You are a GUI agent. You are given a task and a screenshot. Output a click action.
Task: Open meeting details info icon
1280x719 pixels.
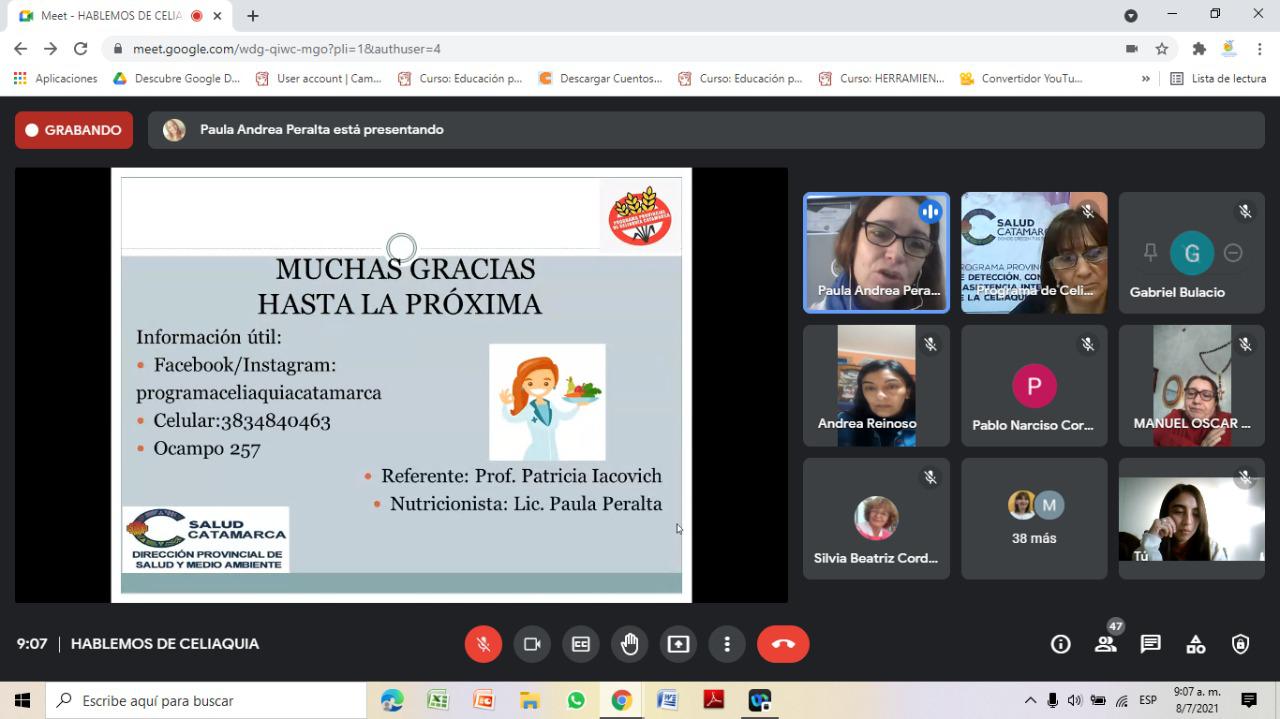[x=1060, y=644]
